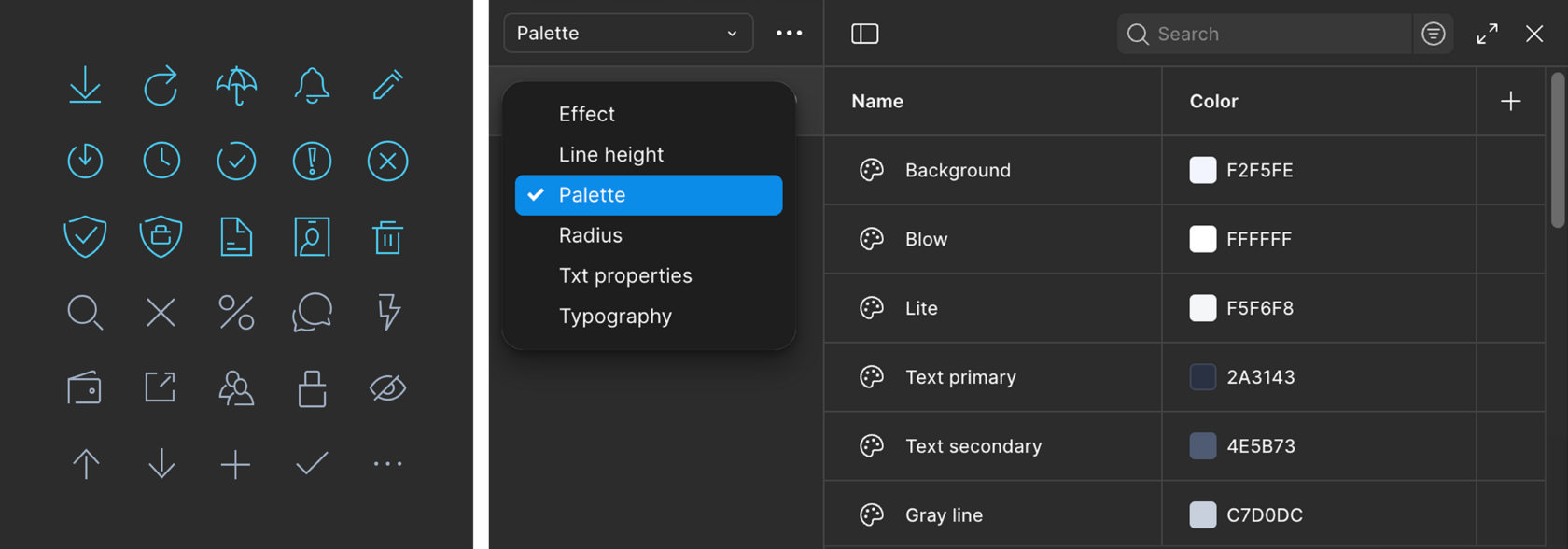1568x549 pixels.
Task: Select the Text primary variable row
Action: pyautogui.click(x=960, y=377)
